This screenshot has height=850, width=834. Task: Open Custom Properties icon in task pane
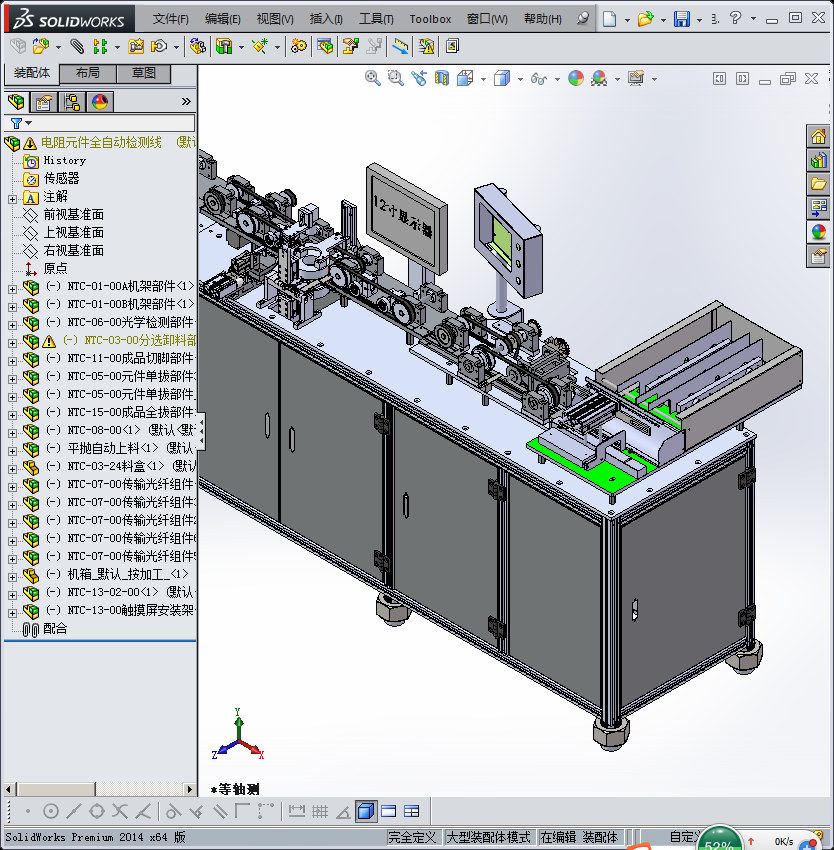818,255
